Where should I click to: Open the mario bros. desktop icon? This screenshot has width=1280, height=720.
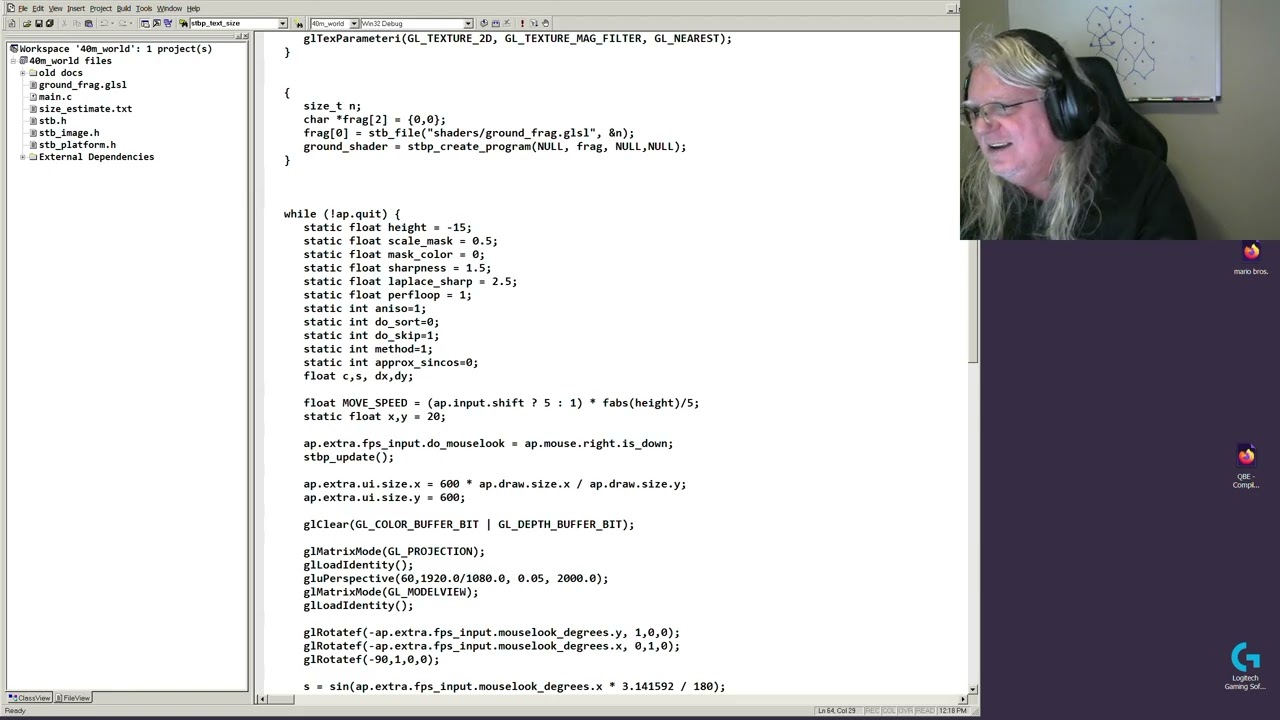coord(1251,258)
